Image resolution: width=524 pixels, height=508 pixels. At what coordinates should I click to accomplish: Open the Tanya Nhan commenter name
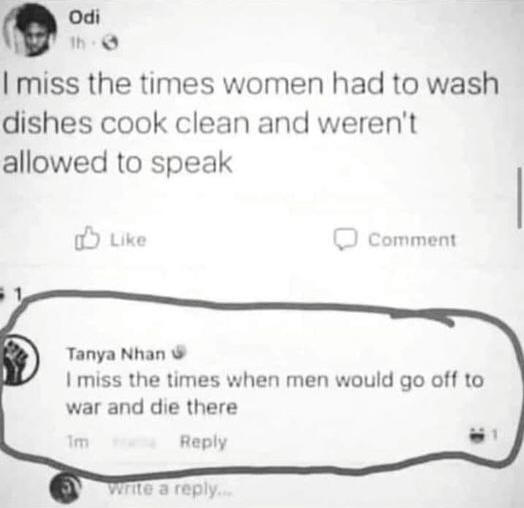click(x=116, y=354)
